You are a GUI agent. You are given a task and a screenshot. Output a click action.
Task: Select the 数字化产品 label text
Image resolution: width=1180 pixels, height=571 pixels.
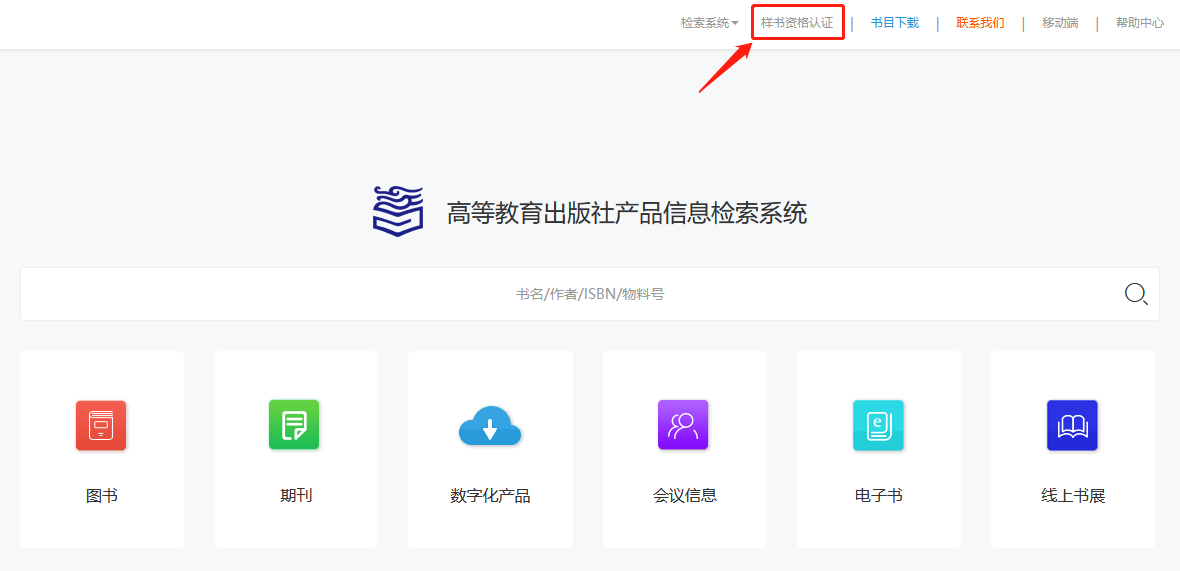click(490, 497)
